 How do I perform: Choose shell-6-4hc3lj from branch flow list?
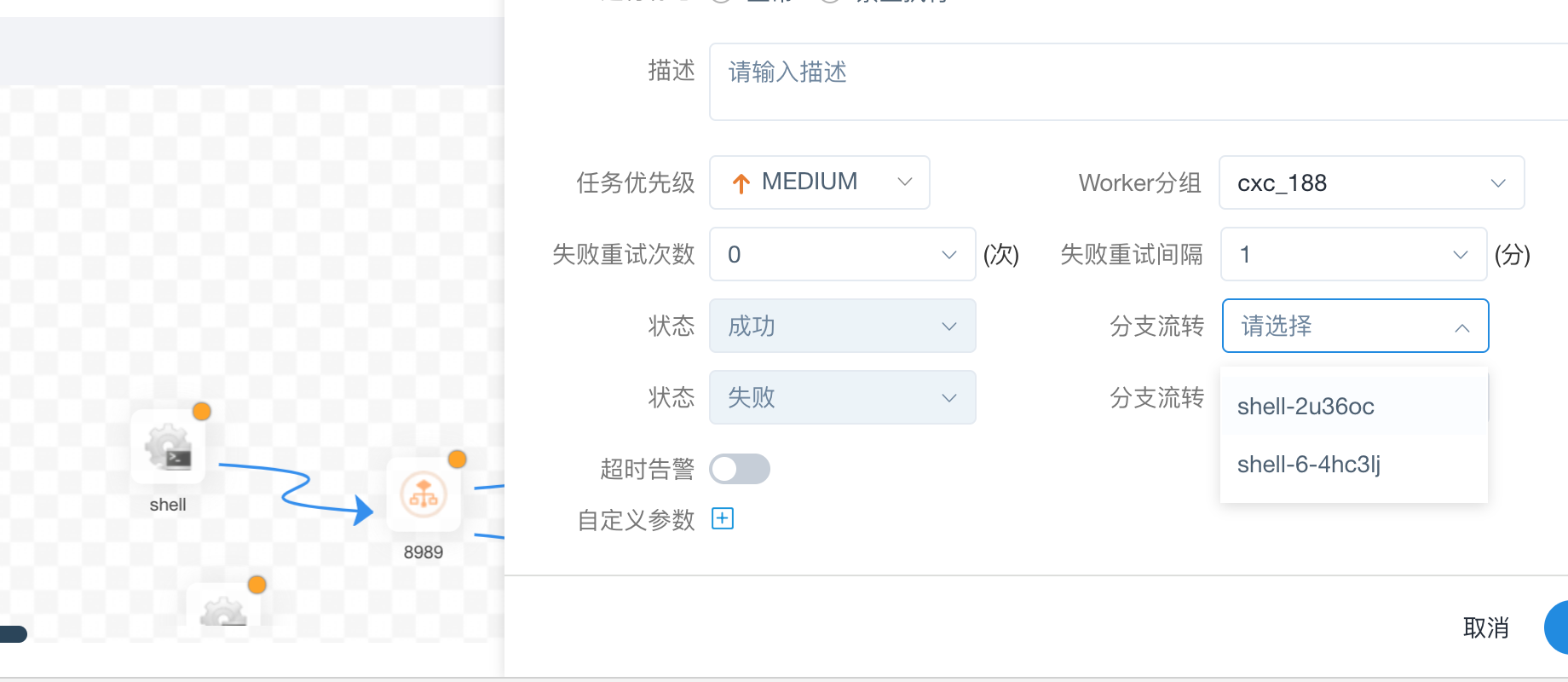pos(1354,464)
